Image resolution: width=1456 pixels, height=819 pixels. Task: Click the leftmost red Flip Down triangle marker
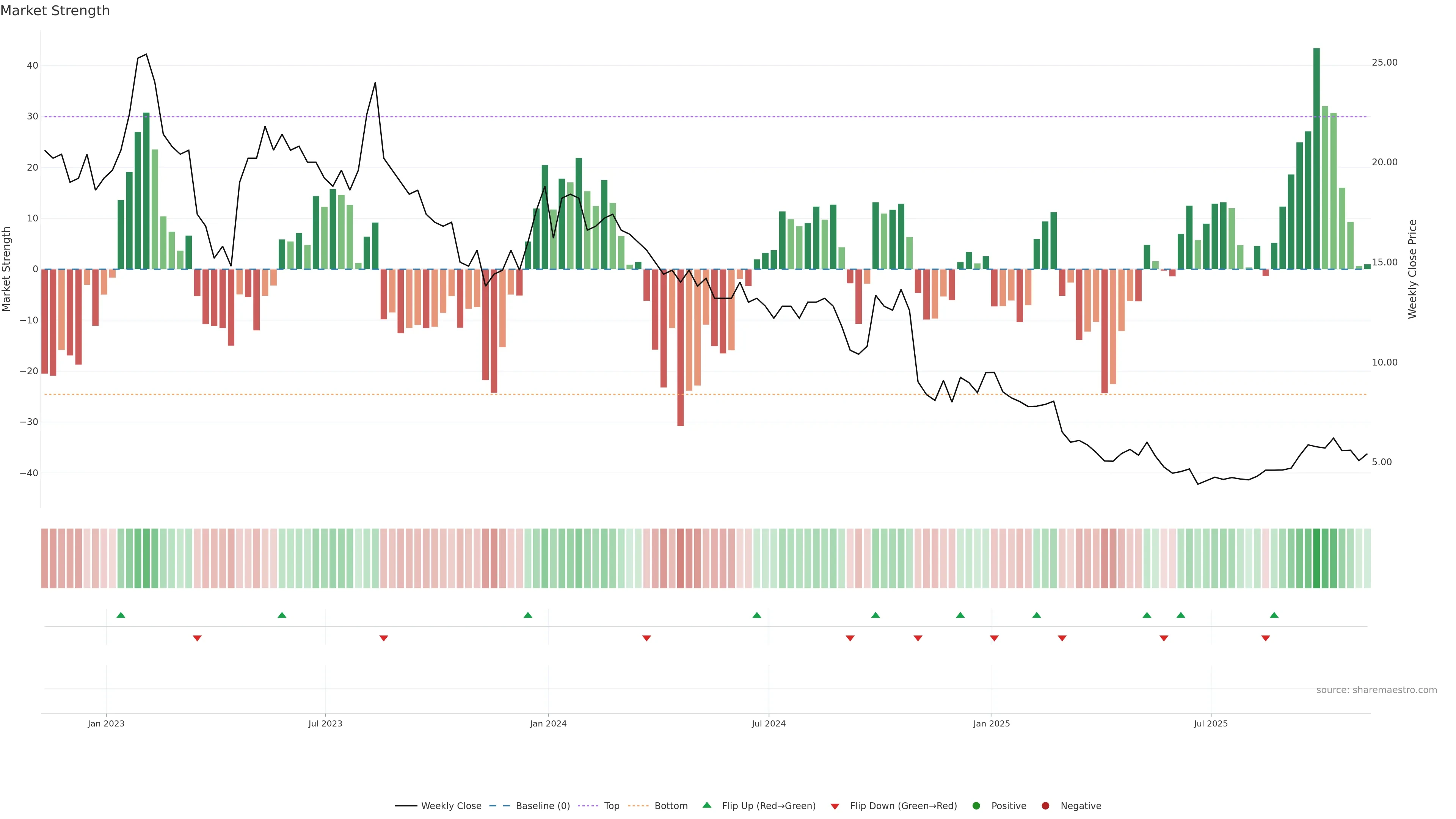pos(197,638)
